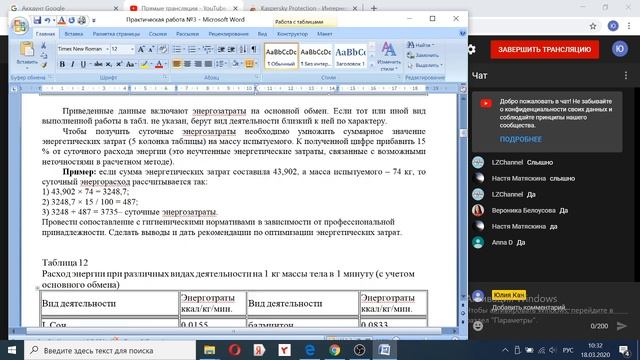Image resolution: width=640 pixels, height=360 pixels.
Task: Activate the Format Painter brush
Action: pyautogui.click(x=44, y=64)
